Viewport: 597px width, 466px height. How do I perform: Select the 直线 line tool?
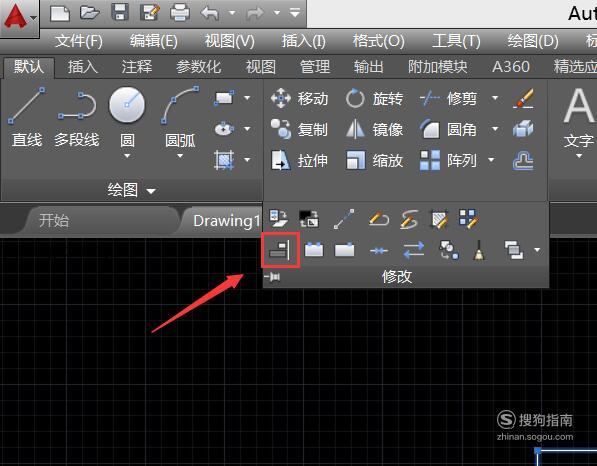(27, 117)
